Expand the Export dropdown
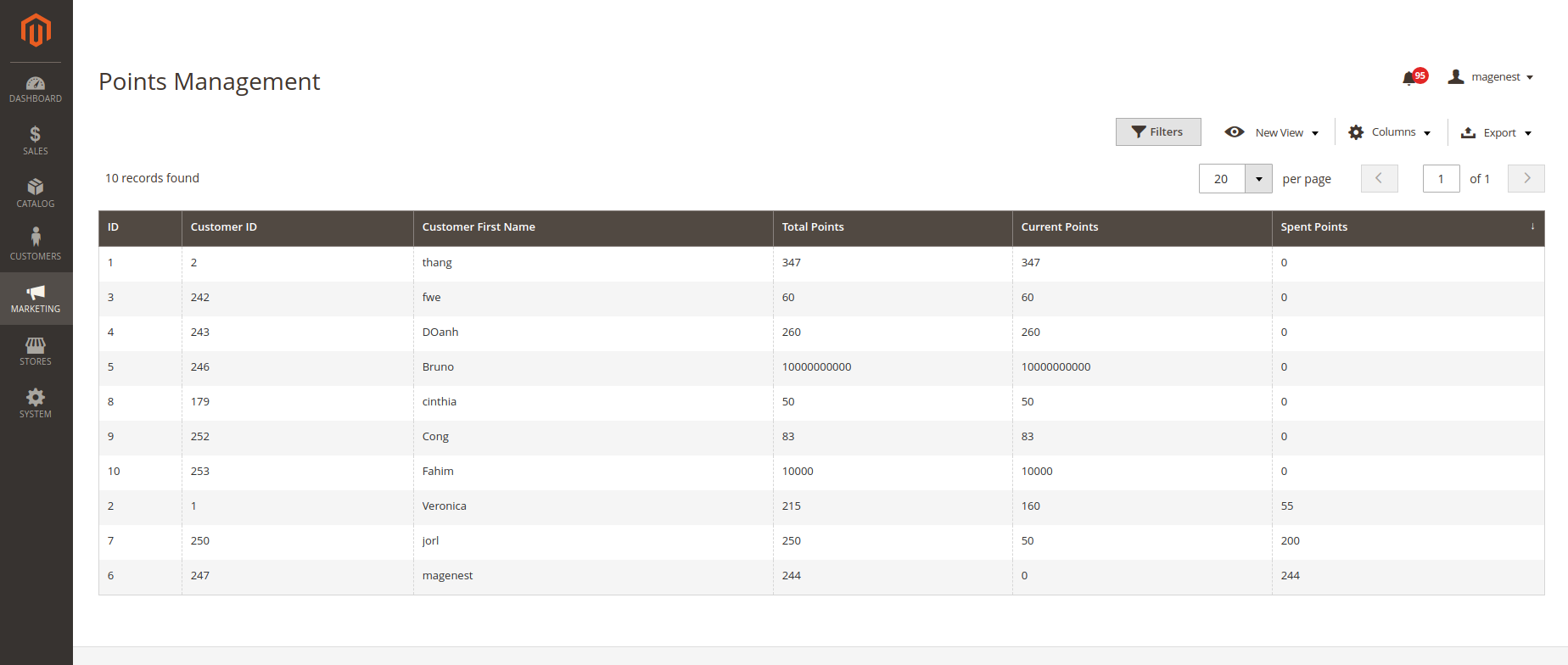 click(x=1496, y=133)
